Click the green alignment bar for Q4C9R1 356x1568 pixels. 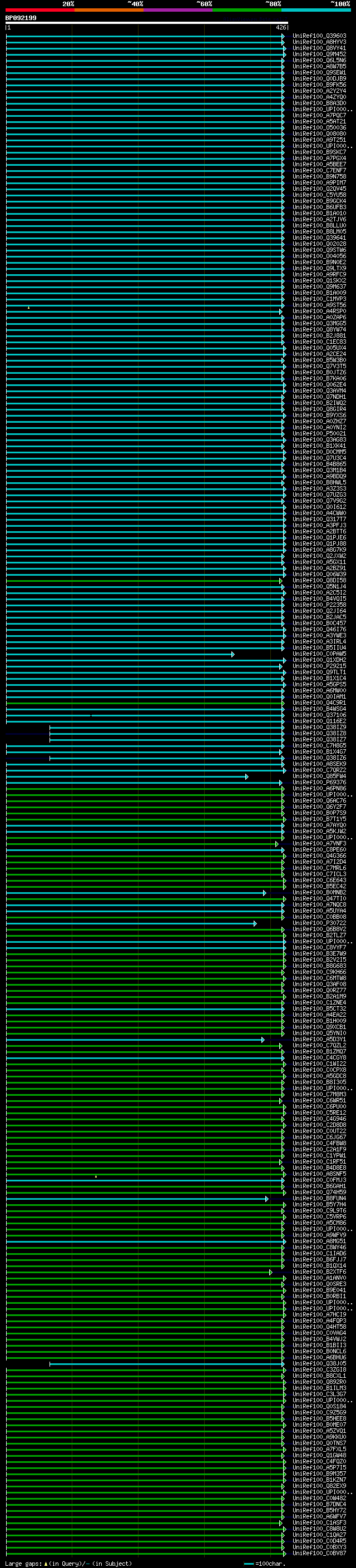pos(145,703)
